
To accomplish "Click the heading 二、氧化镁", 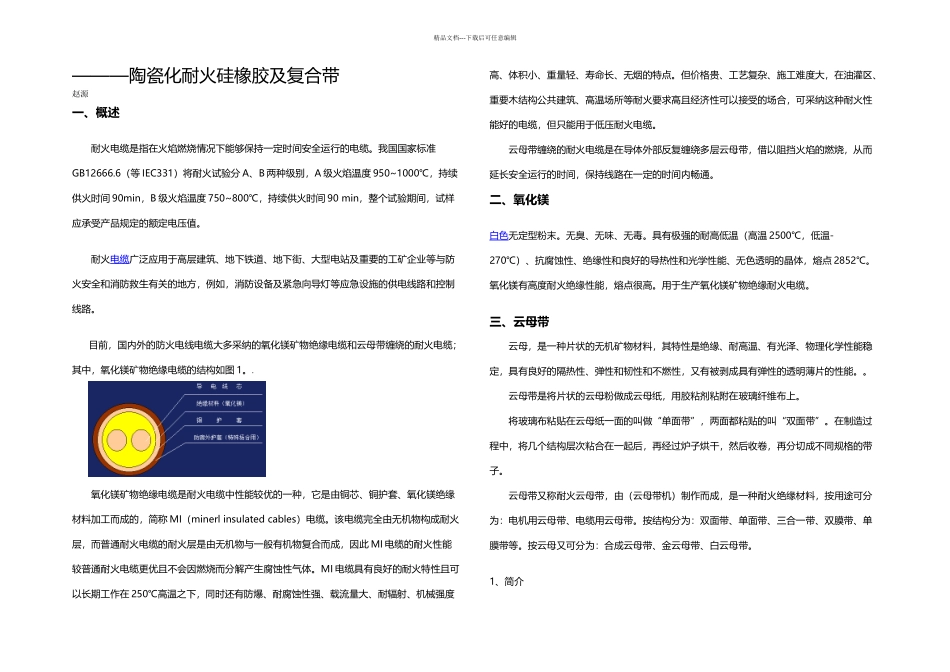I will pyautogui.click(x=519, y=200).
